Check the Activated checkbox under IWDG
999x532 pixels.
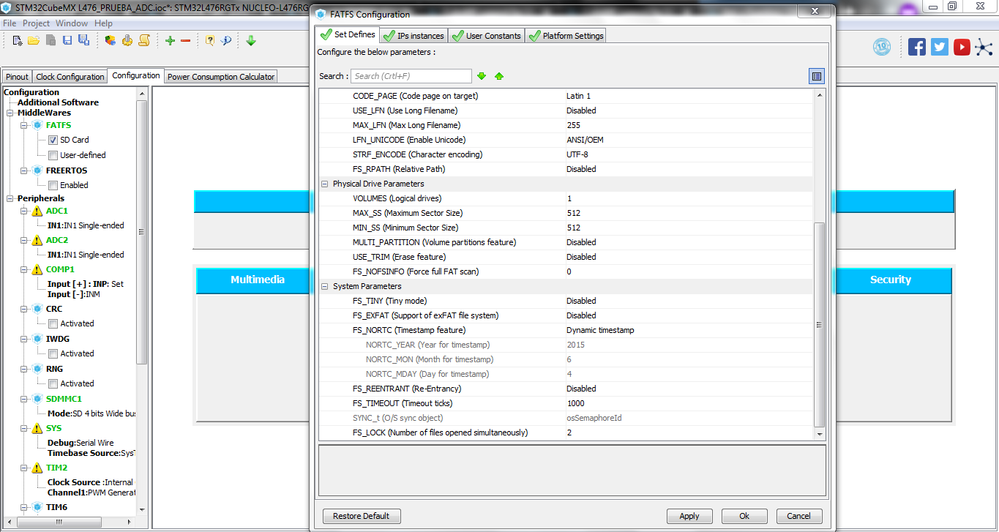click(x=53, y=354)
